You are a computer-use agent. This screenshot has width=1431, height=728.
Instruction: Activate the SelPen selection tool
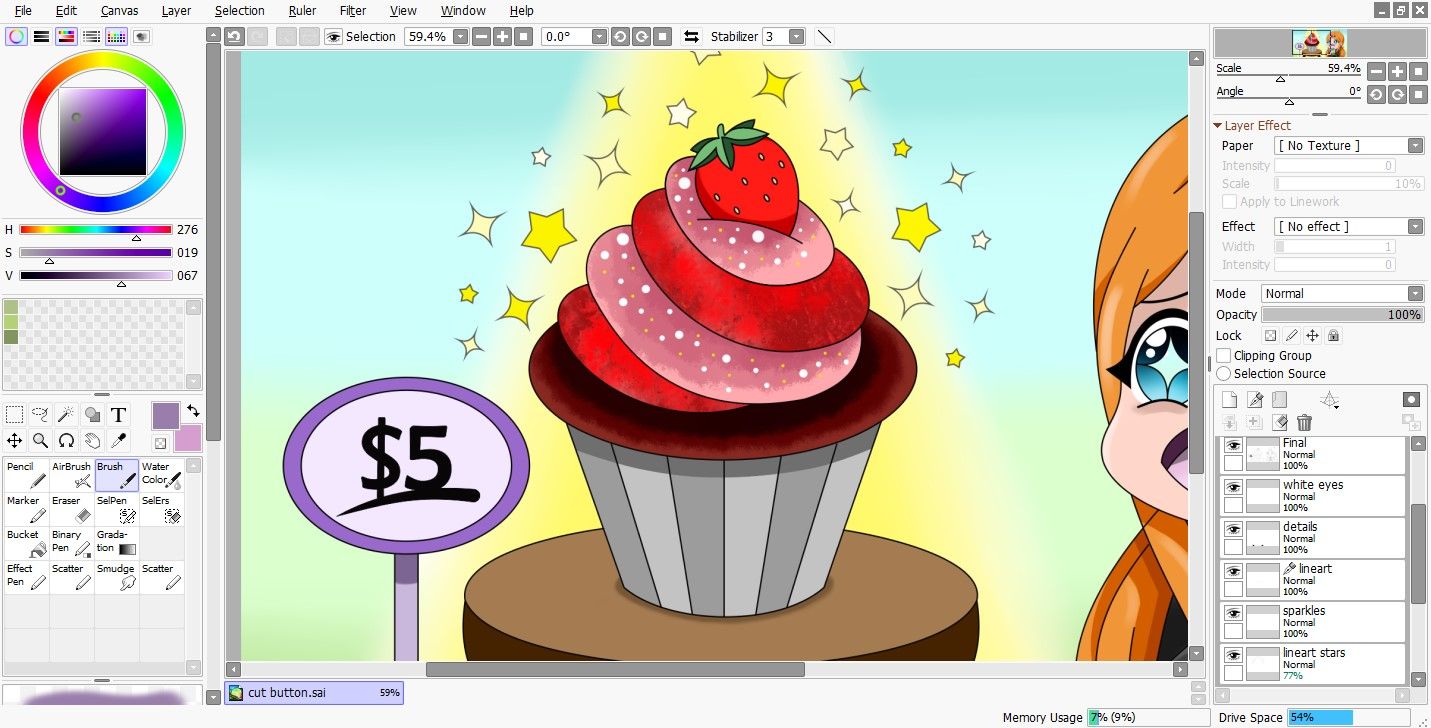pos(115,507)
